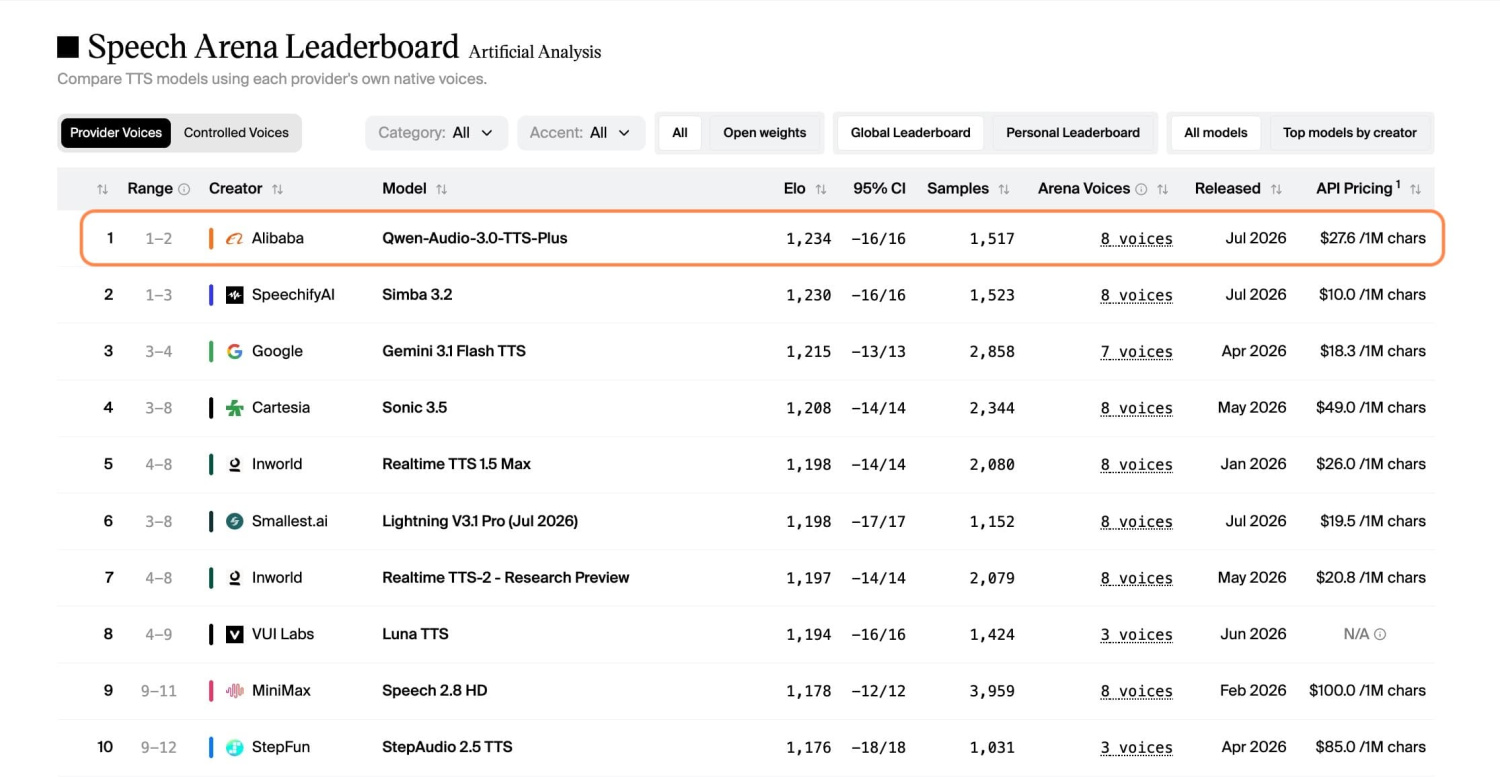Open the 8 voices link for Sonic 3.5
Image resolution: width=1500 pixels, height=777 pixels.
point(1136,408)
